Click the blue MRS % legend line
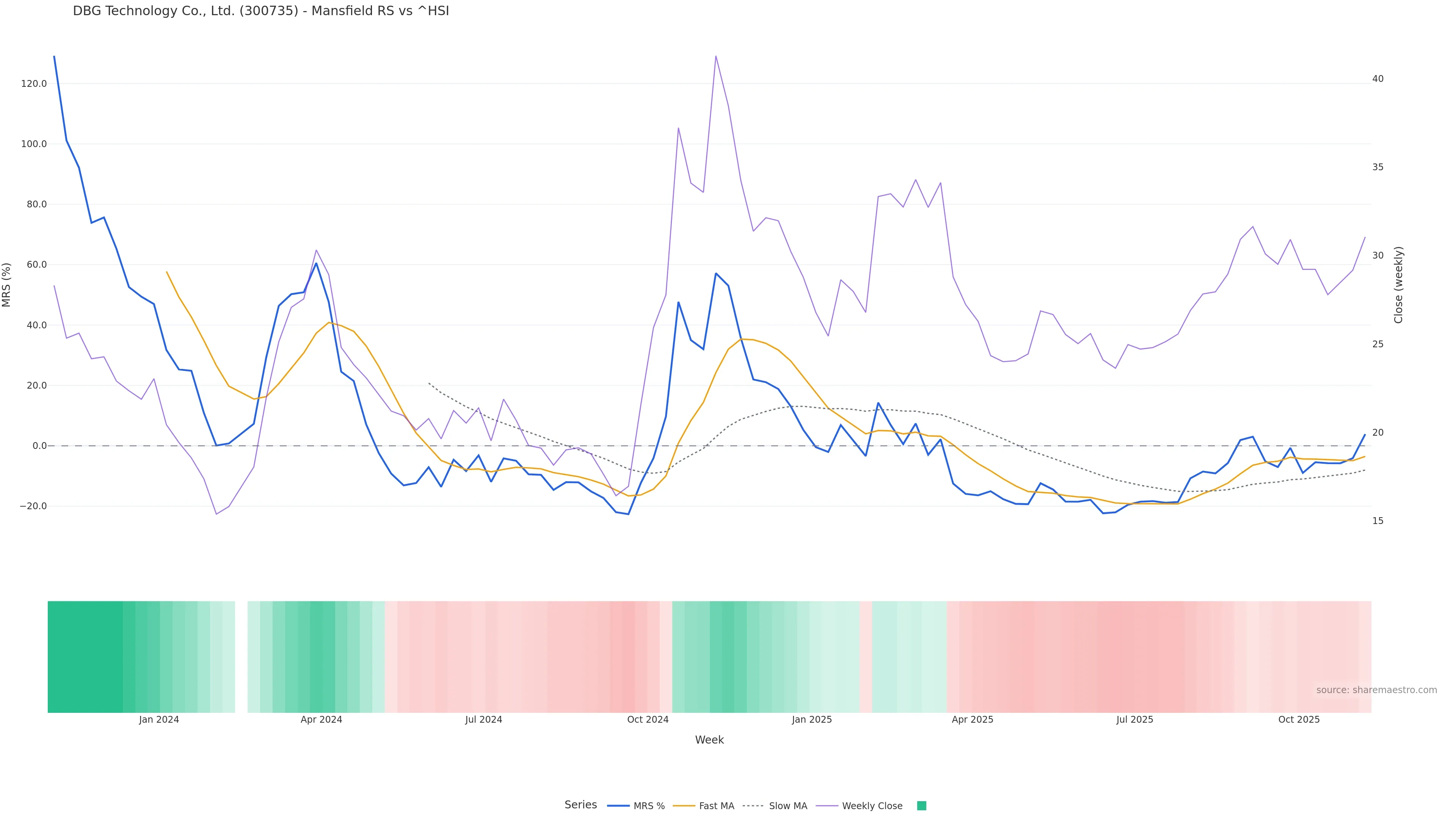 [618, 806]
